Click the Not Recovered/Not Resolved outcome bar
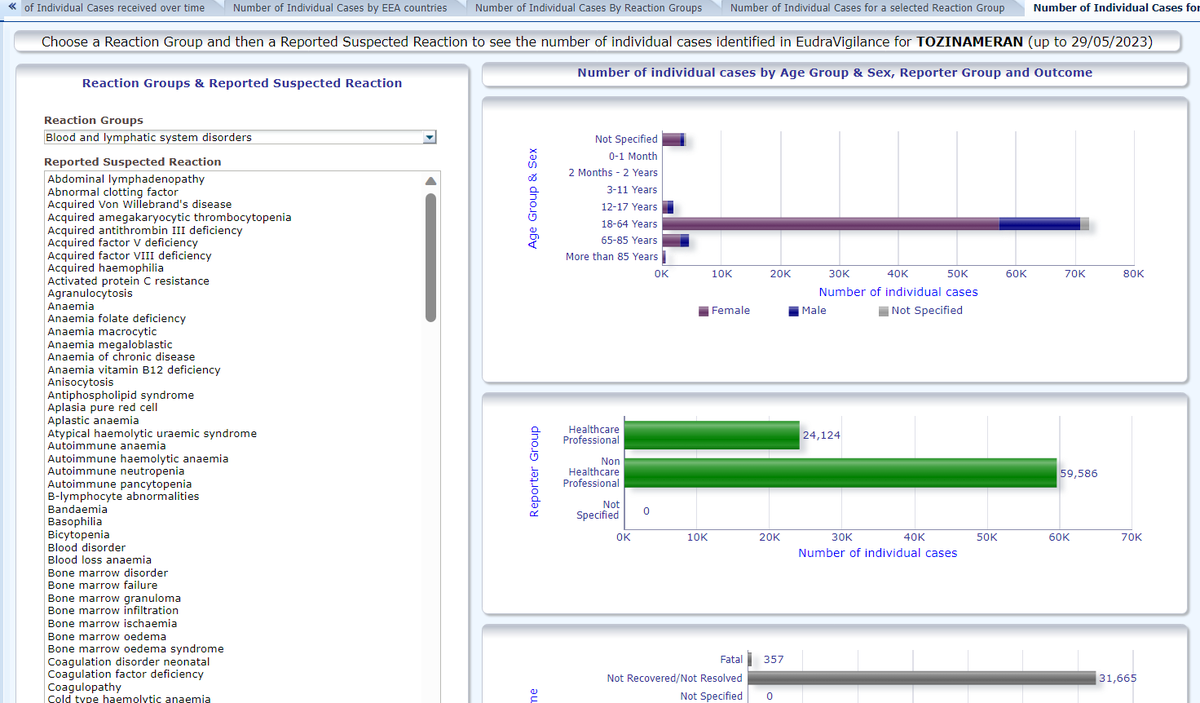Image resolution: width=1200 pixels, height=703 pixels. 920,678
